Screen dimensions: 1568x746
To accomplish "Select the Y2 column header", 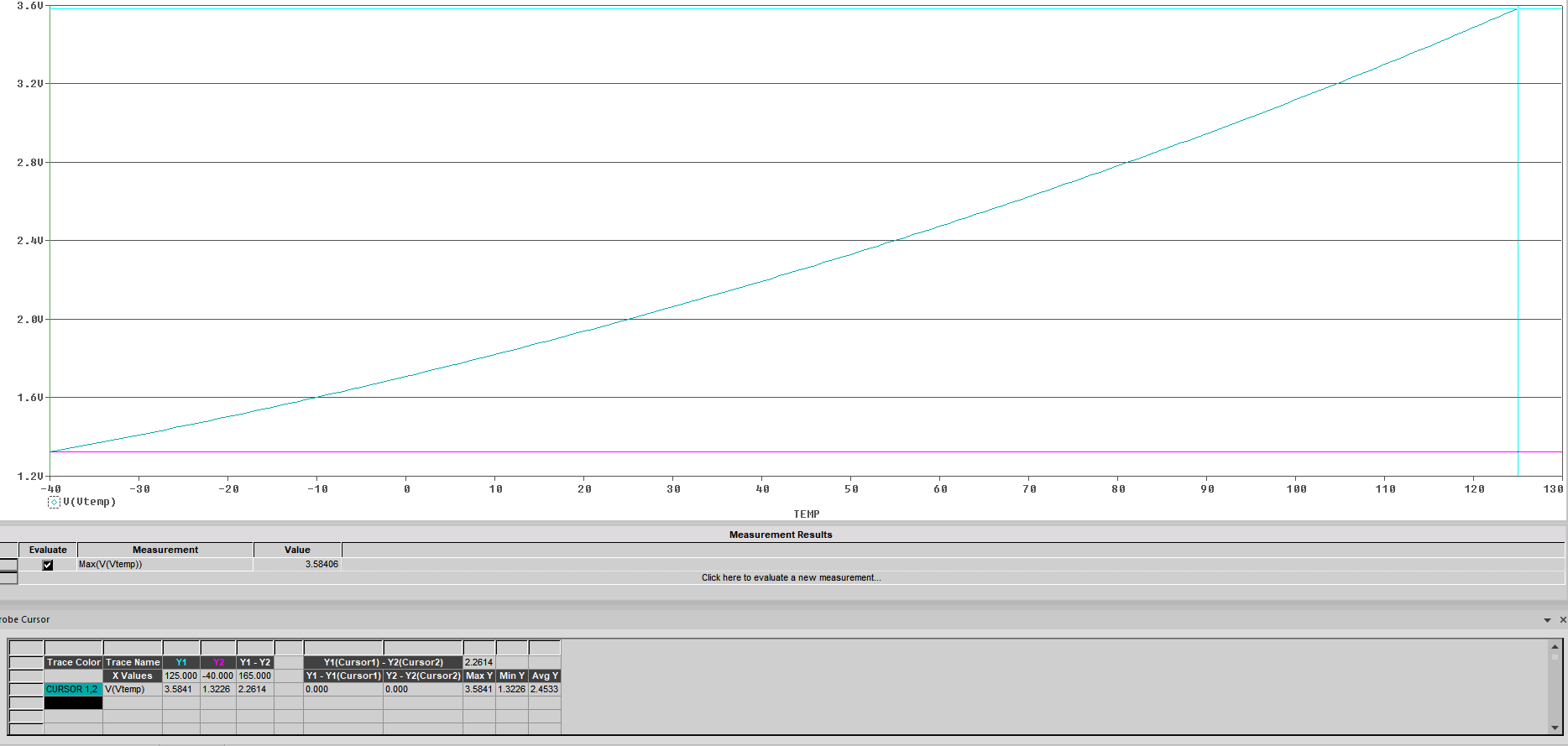I will coord(218,663).
